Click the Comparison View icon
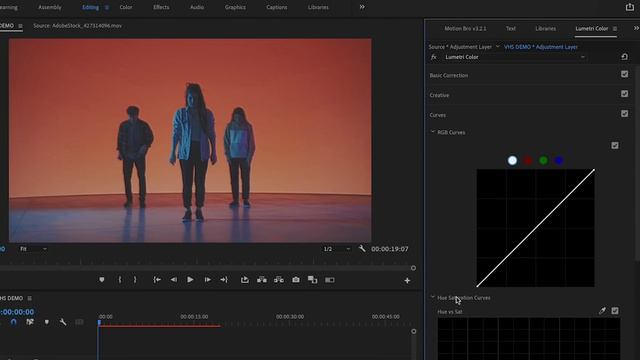Viewport: 640px width, 360px height. 312,280
